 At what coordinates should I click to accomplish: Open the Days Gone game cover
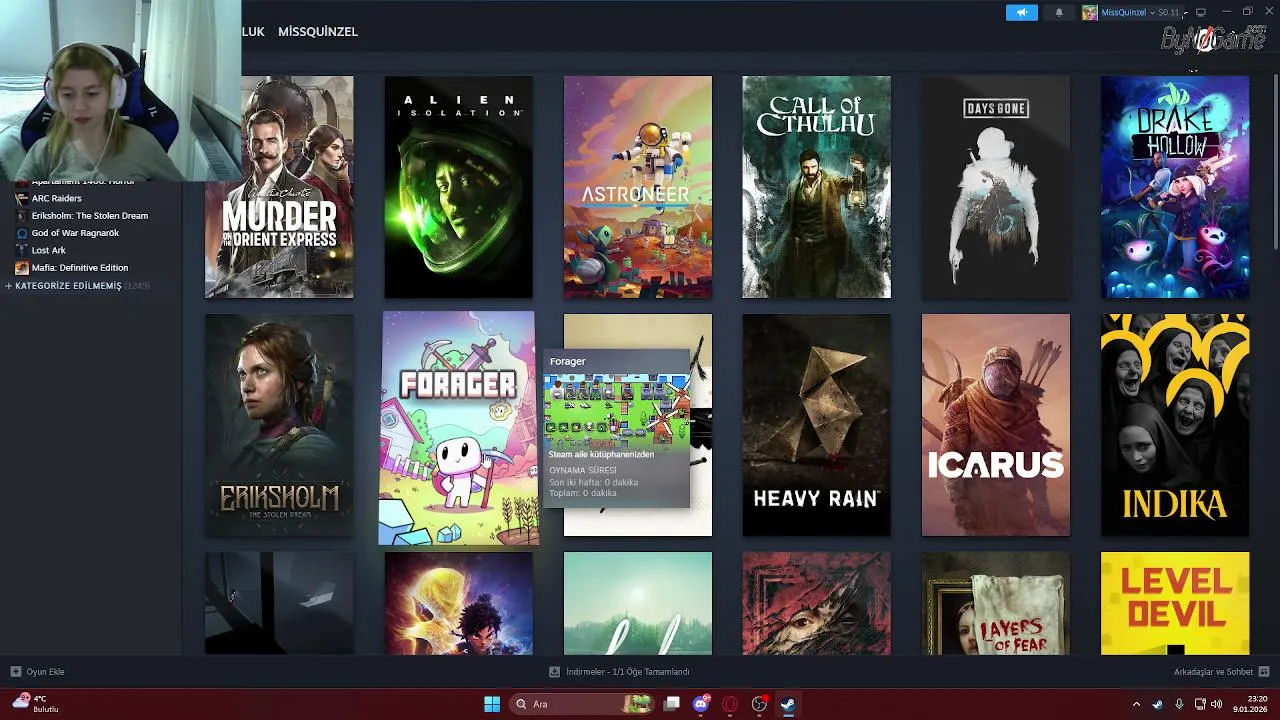[x=995, y=187]
